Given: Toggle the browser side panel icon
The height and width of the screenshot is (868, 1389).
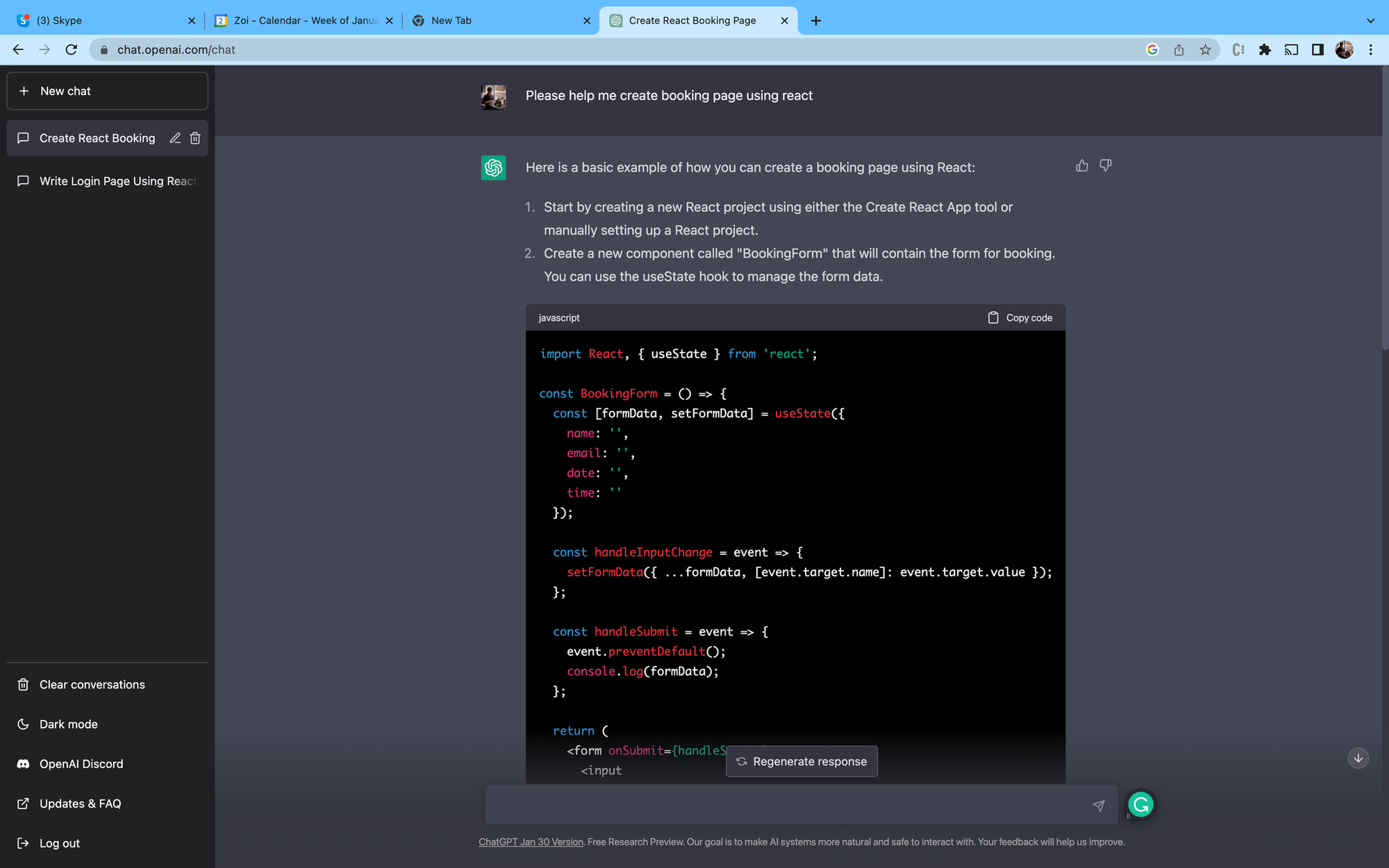Looking at the screenshot, I should (1317, 50).
